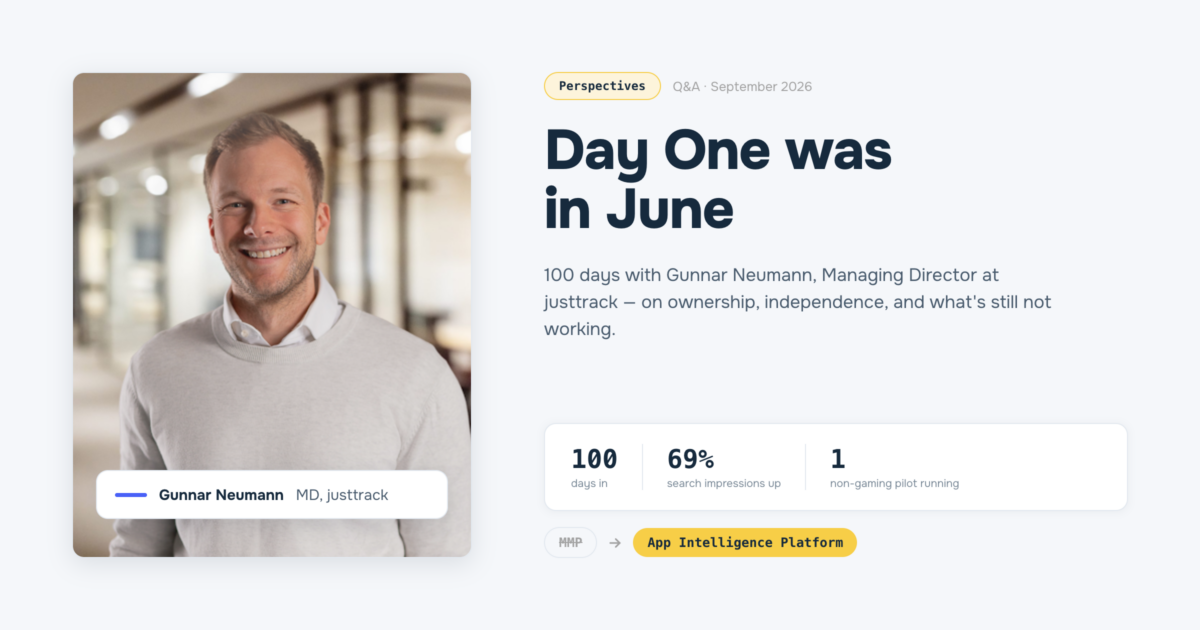Select the yellow App Intelligence Platform pill
1200x630 pixels.
pyautogui.click(x=745, y=543)
